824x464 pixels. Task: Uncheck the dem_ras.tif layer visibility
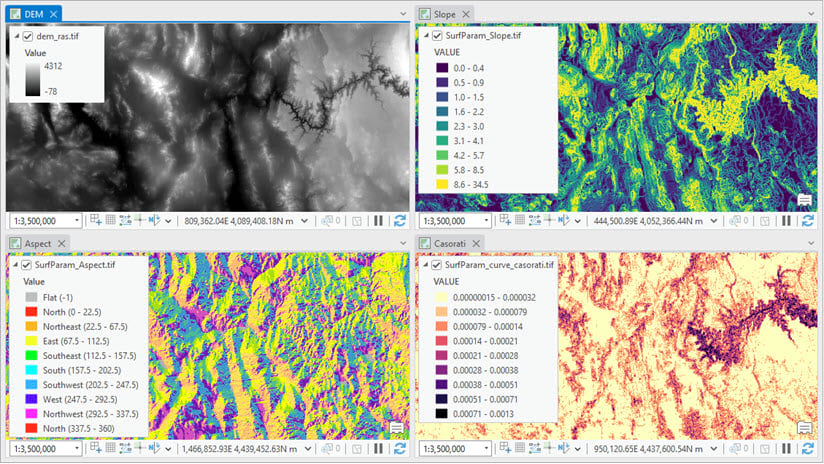click(28, 36)
